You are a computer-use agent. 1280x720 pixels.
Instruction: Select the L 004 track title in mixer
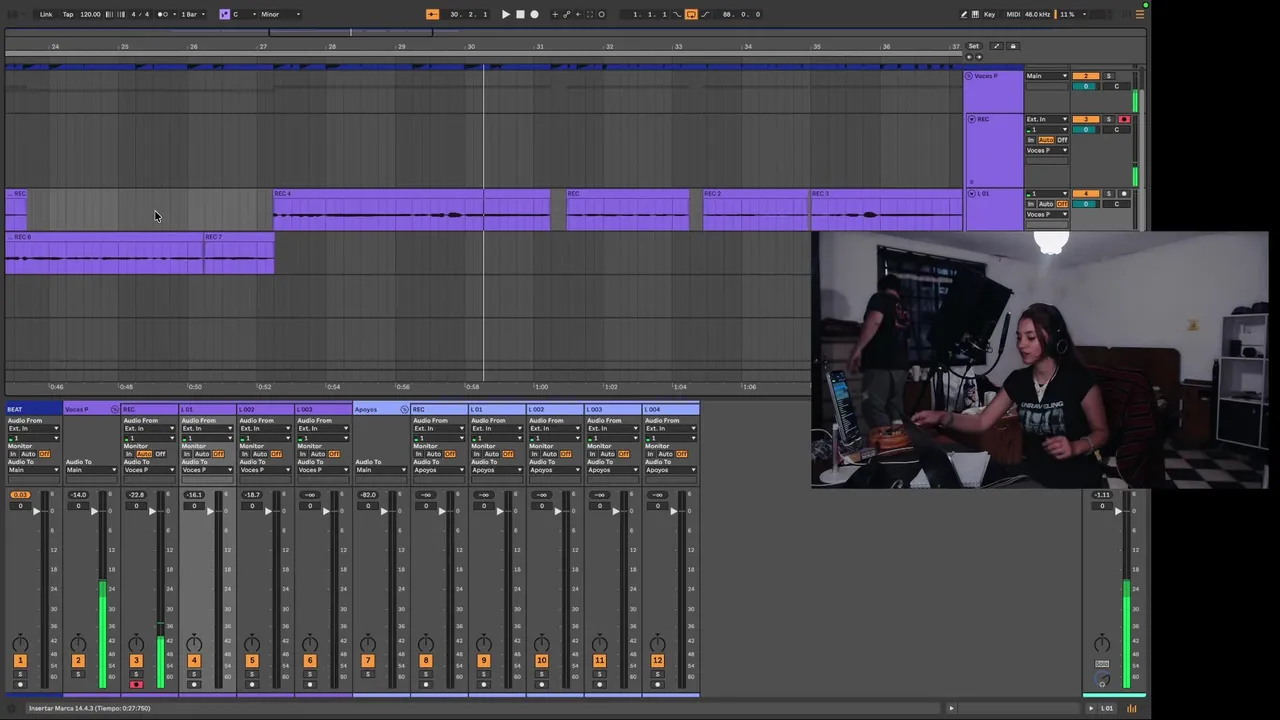coord(671,409)
